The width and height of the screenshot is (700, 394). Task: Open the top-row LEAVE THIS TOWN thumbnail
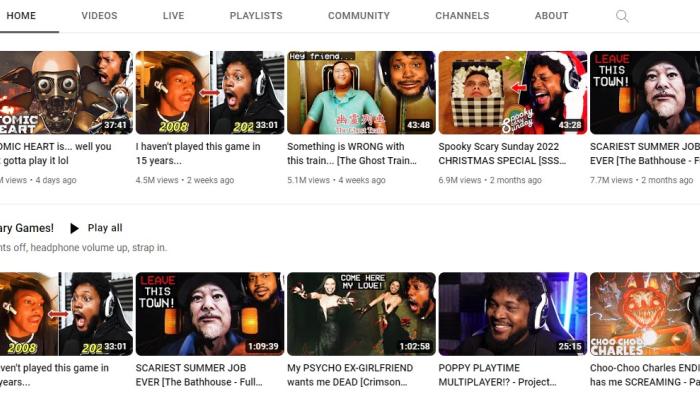645,92
